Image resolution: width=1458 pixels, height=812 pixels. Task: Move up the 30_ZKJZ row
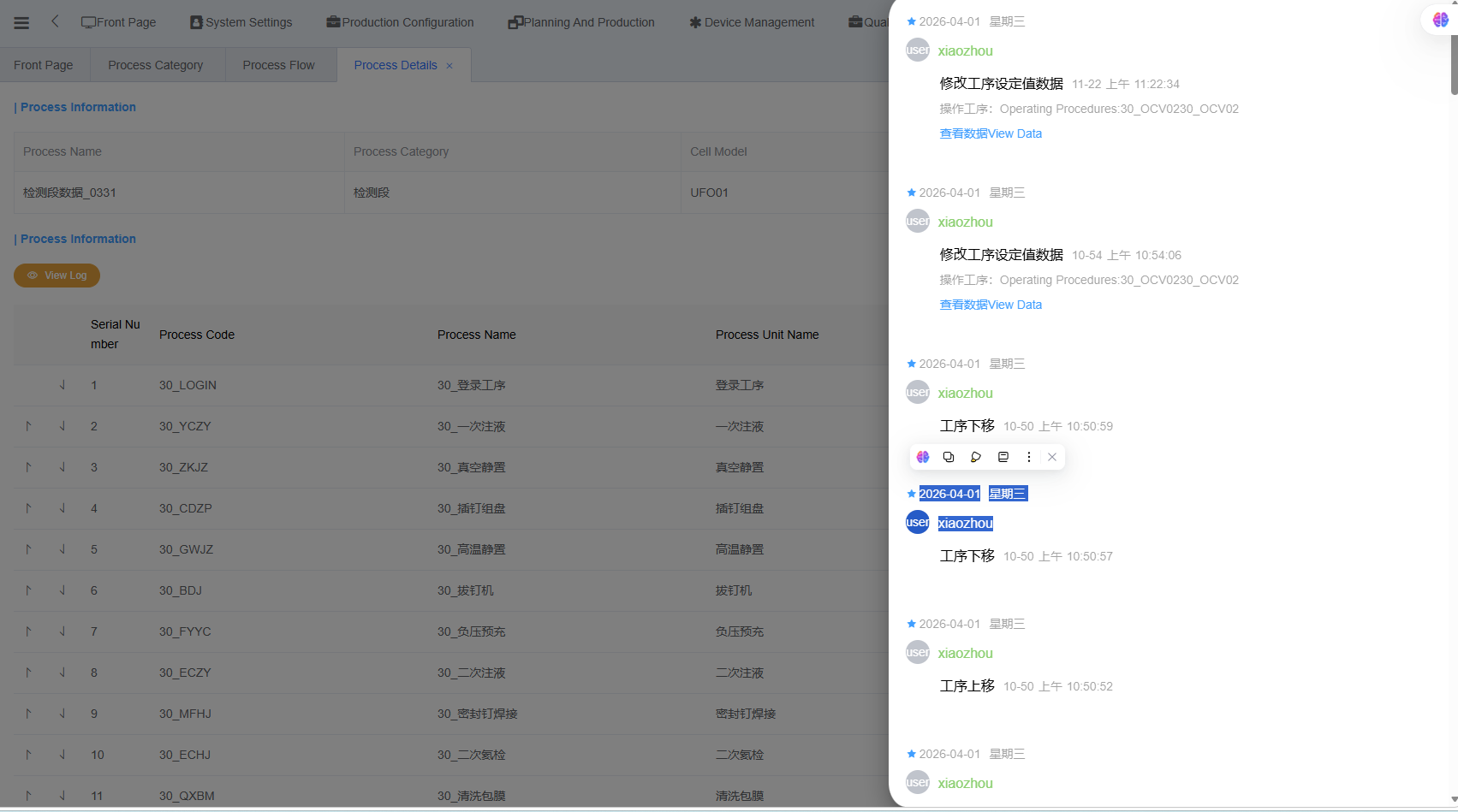pos(28,467)
